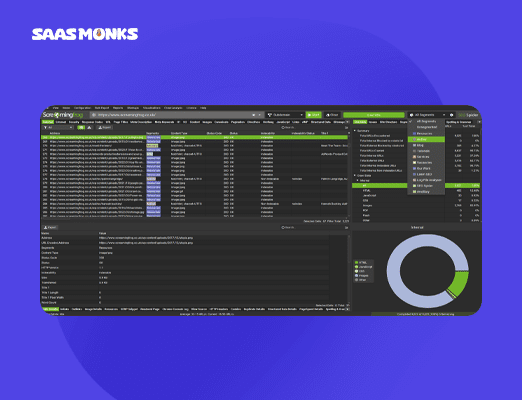Open segment settings gear icon
Screen dimensions: 522x400
coord(452,115)
